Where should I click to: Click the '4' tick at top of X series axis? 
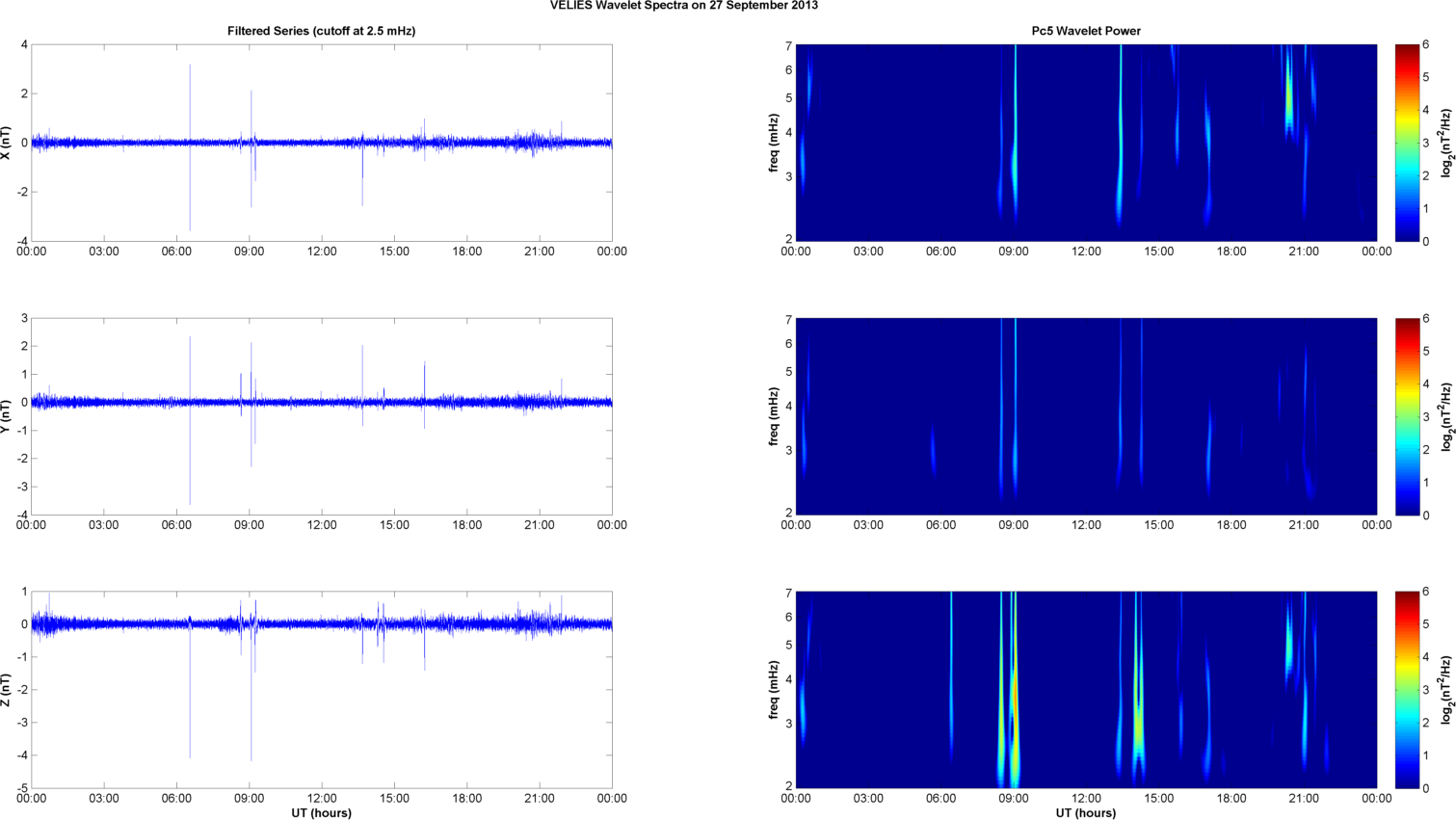click(24, 45)
